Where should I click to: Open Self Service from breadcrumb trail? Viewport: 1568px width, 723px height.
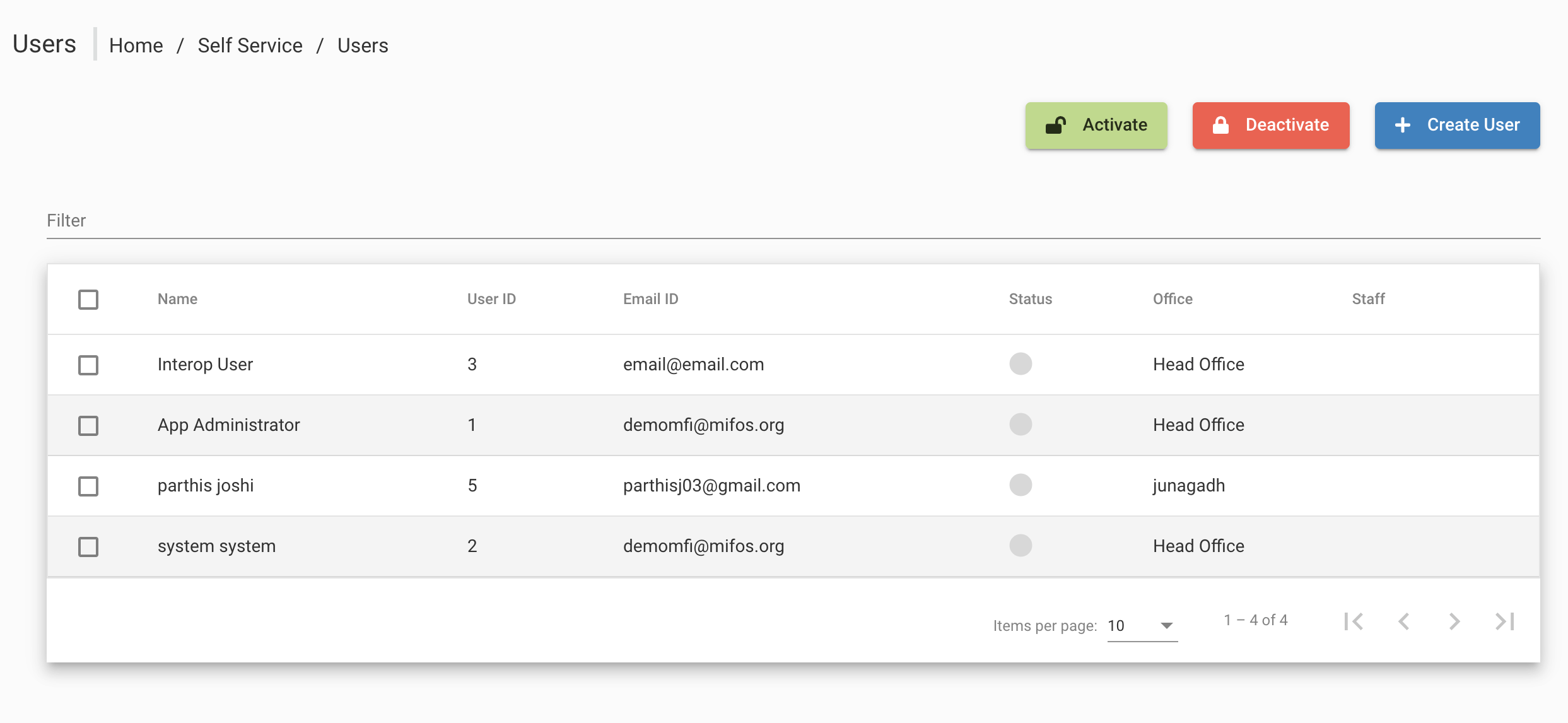250,45
